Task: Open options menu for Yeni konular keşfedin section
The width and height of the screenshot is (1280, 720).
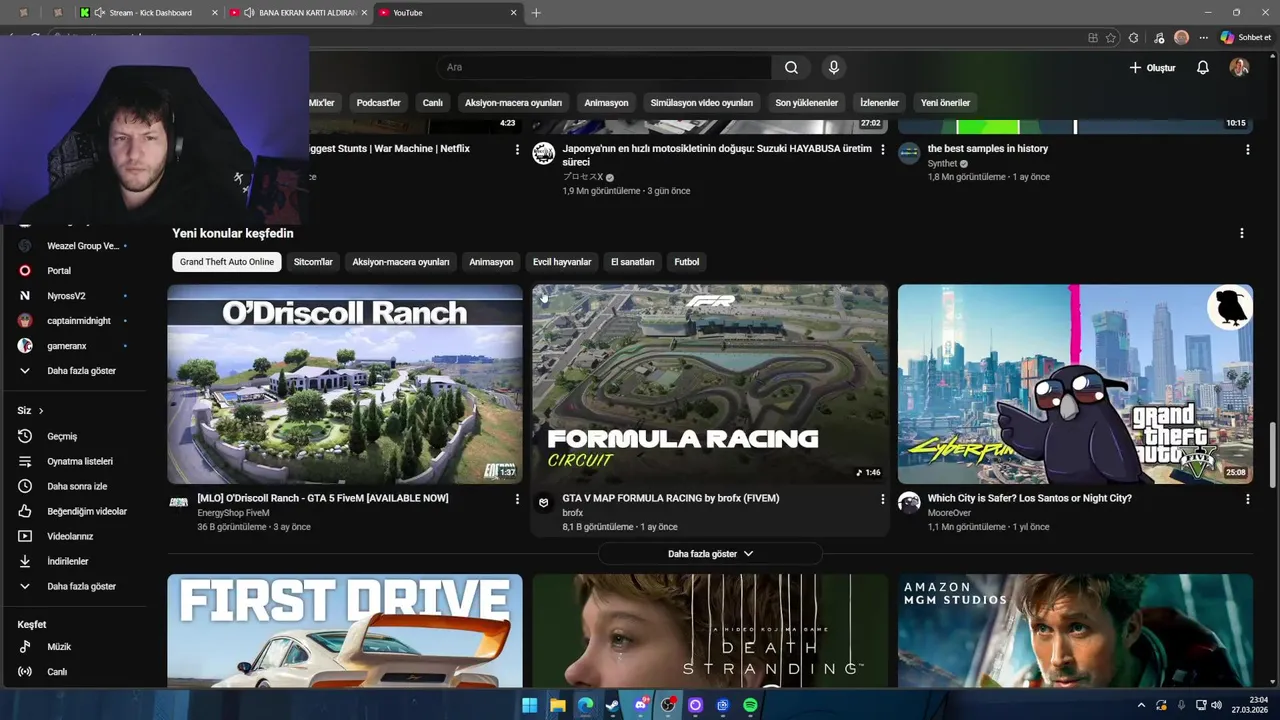Action: (1242, 233)
